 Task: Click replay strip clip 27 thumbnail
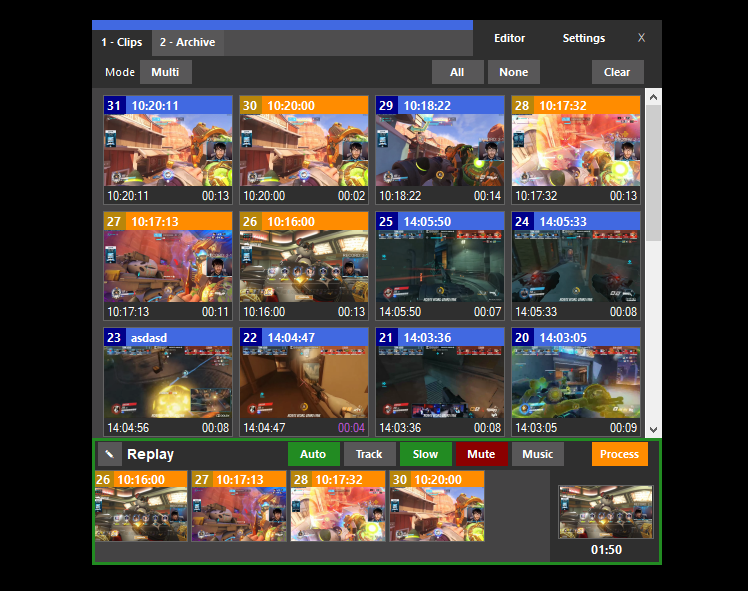239,514
